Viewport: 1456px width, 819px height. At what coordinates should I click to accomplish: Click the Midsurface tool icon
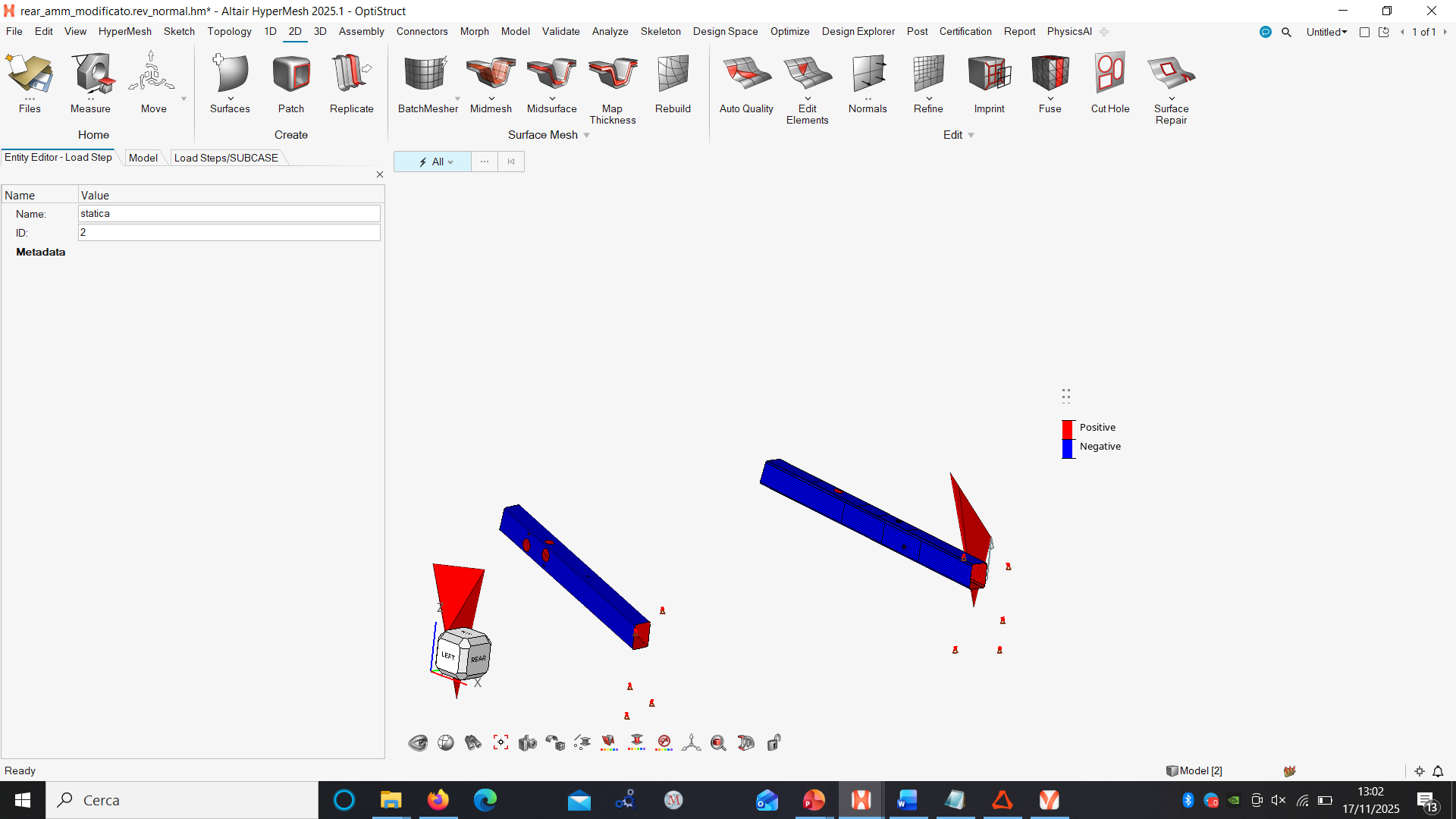551,74
